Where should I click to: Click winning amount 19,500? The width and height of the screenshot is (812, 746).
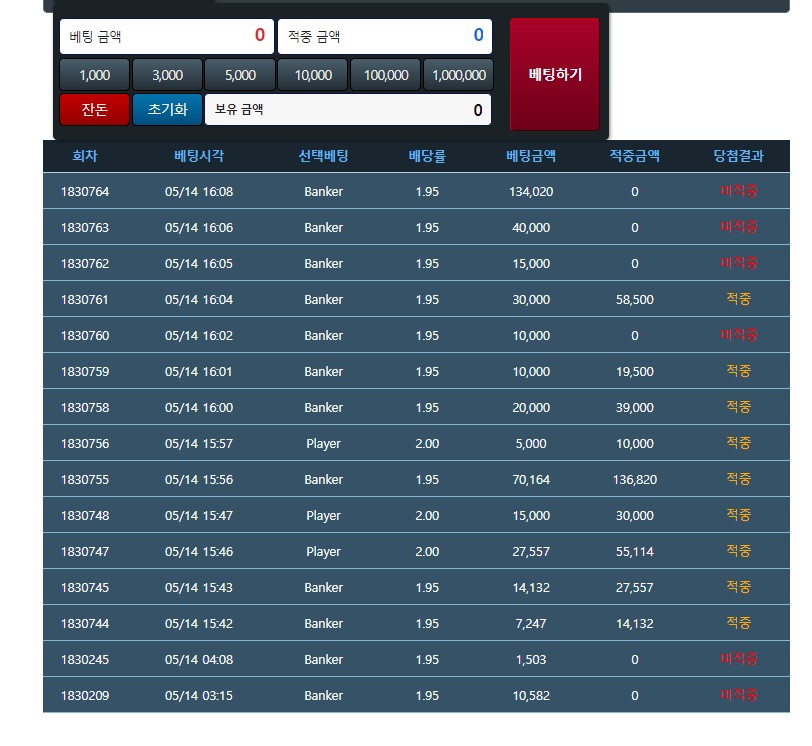coord(635,372)
